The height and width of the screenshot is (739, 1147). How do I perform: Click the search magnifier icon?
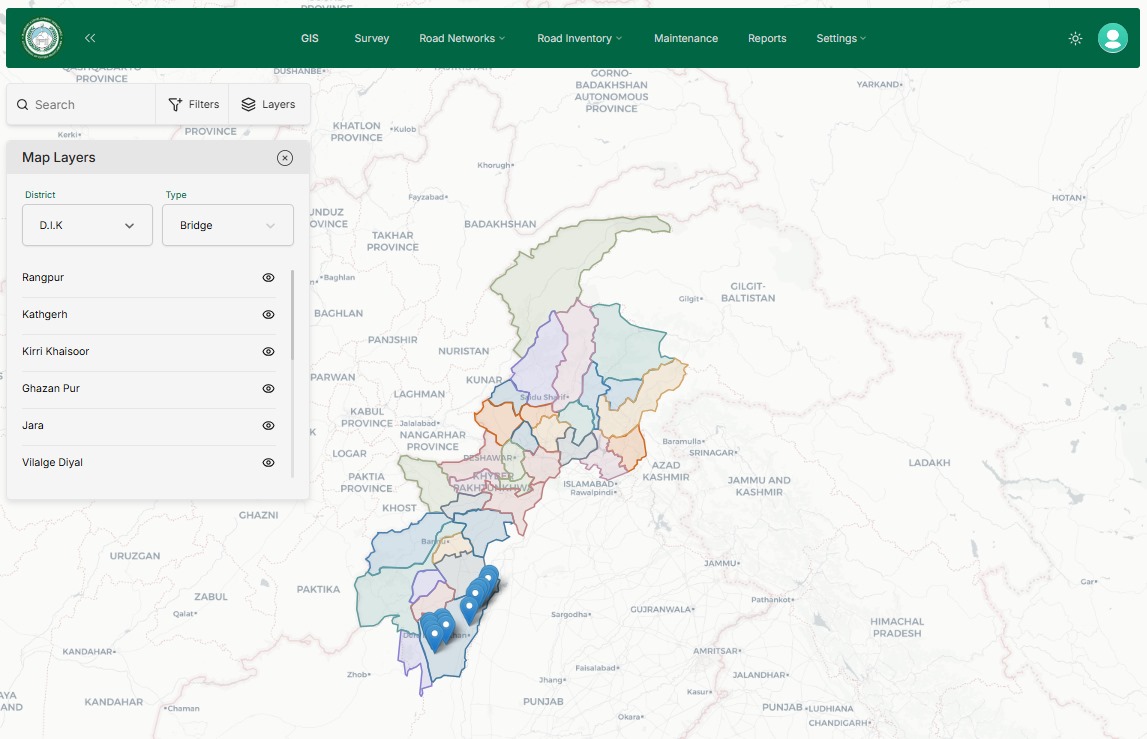pos(23,105)
